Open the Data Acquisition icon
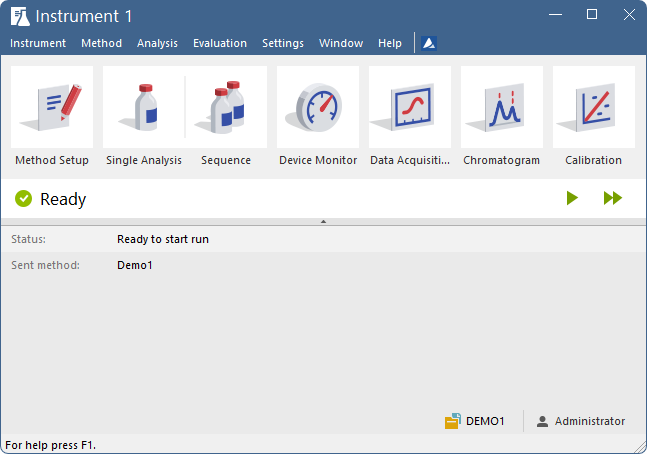This screenshot has width=647, height=454. click(410, 107)
